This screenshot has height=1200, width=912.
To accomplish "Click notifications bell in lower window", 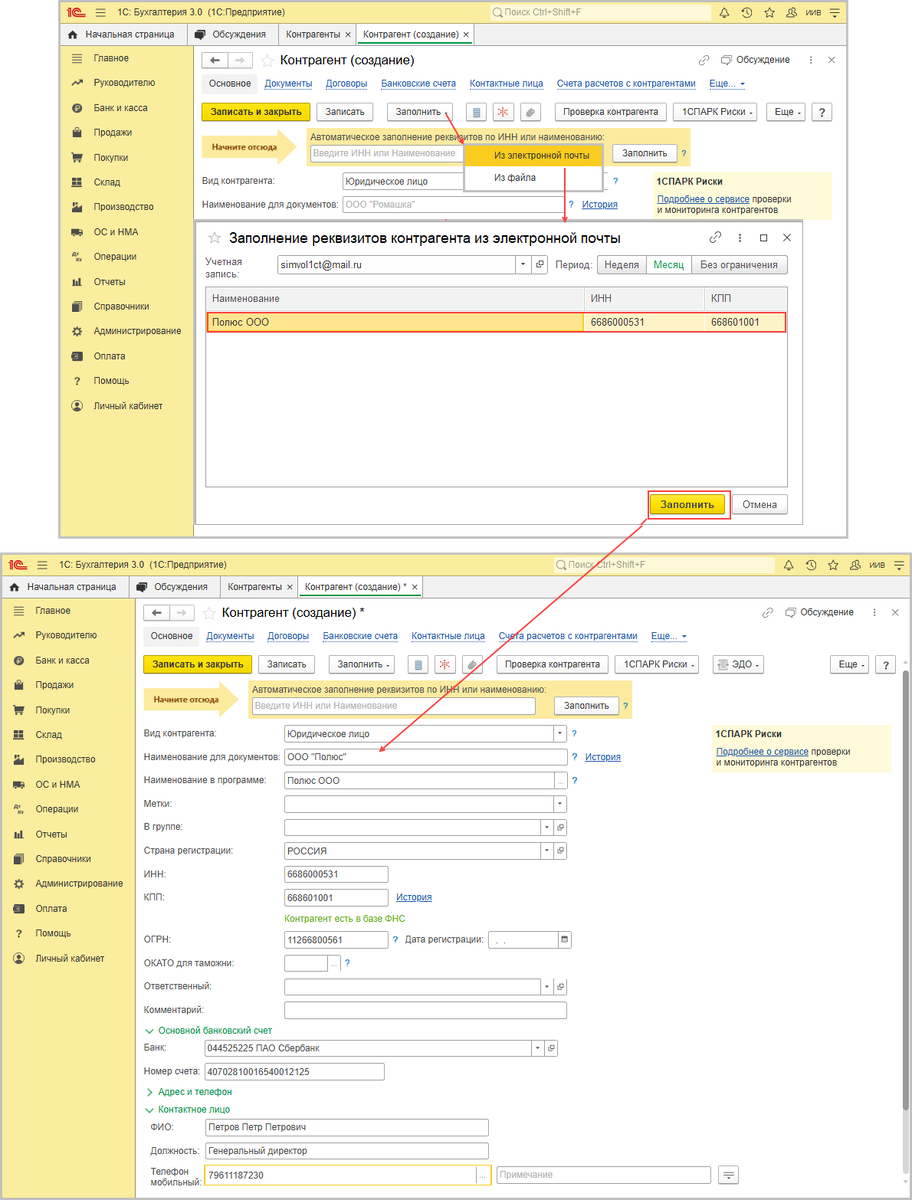I will click(x=788, y=565).
